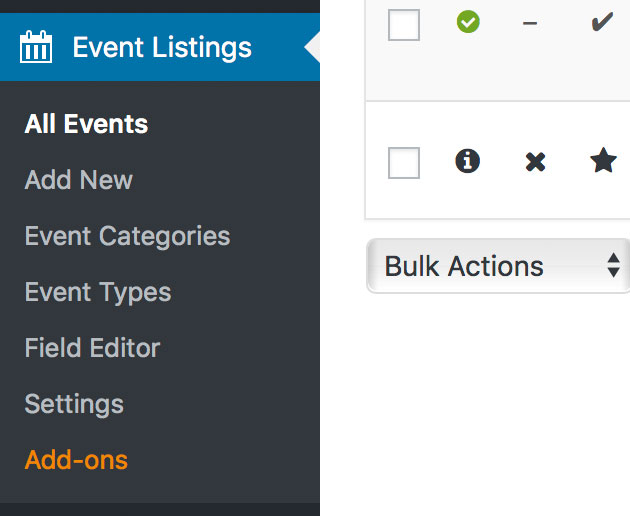
Task: Open the Bulk Actions dropdown
Action: point(498,266)
